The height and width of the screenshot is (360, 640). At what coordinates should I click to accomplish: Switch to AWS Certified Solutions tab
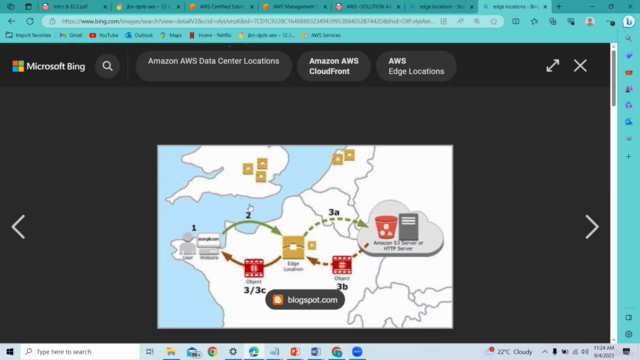221,7
